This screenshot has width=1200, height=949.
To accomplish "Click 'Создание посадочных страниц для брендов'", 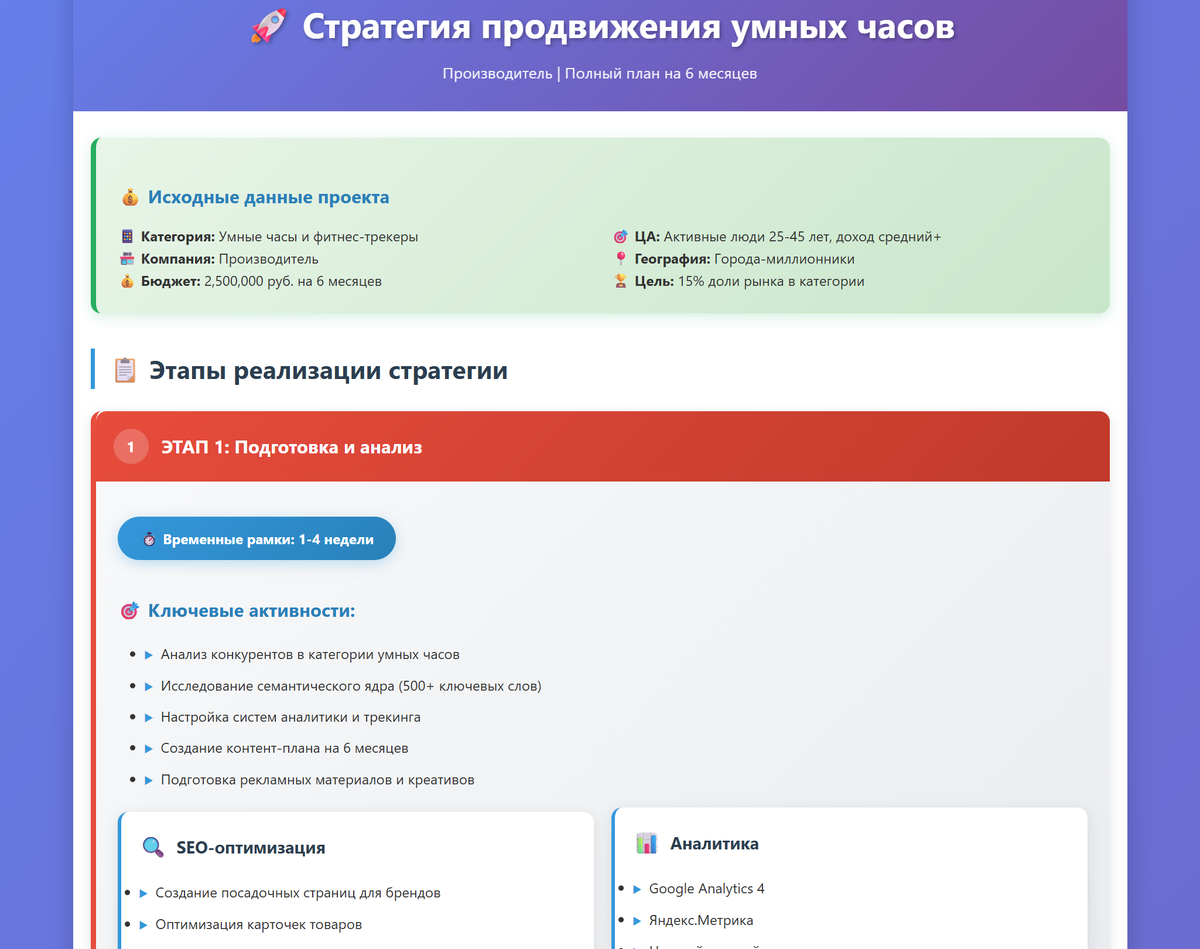I will pos(298,892).
